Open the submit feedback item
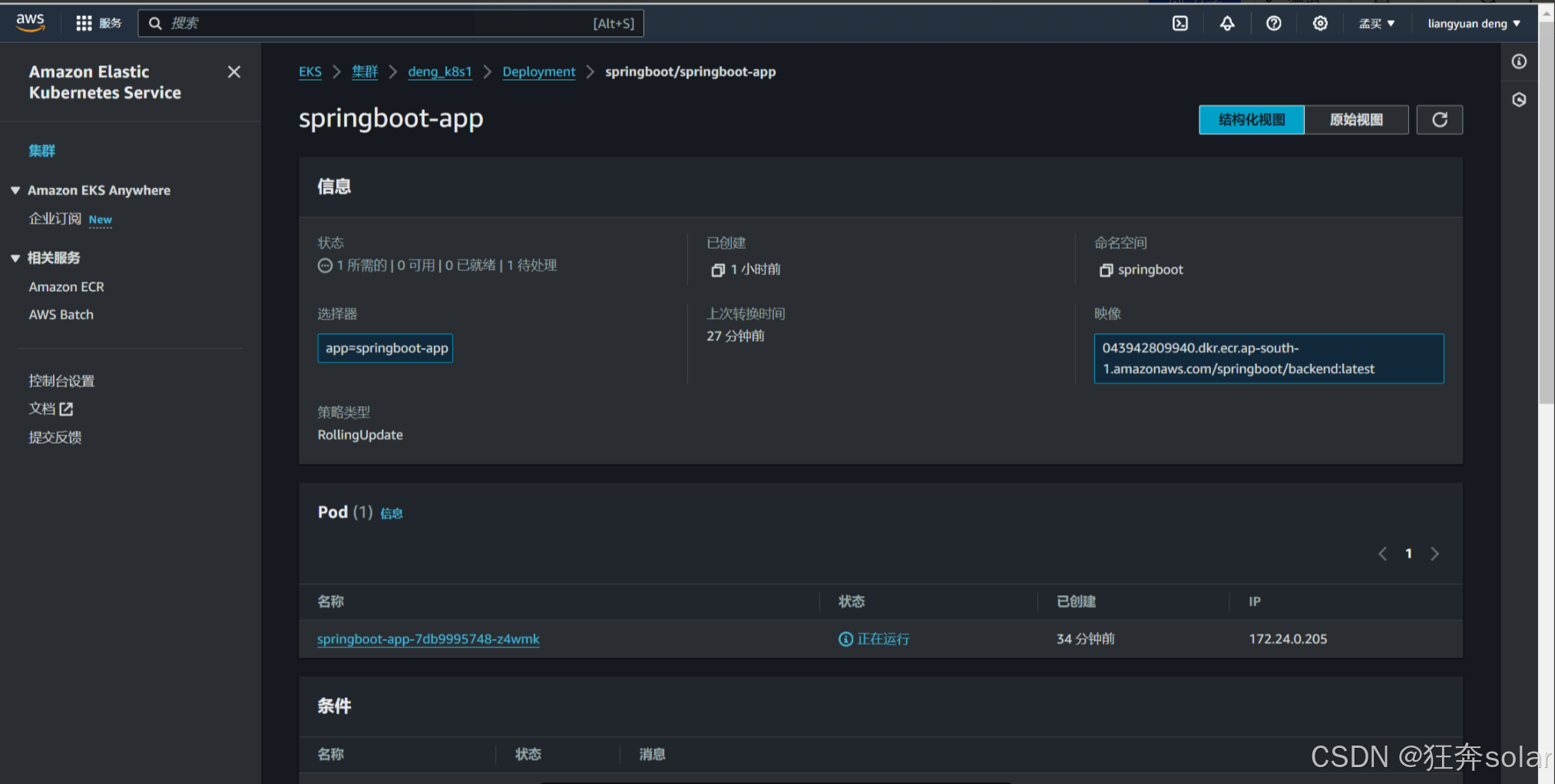 pos(55,438)
